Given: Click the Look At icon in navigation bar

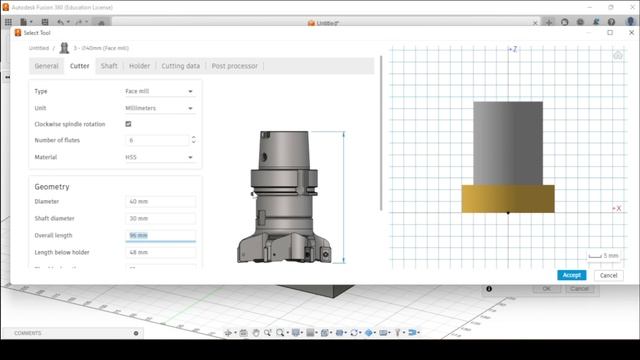Looking at the screenshot, I should point(243,333).
